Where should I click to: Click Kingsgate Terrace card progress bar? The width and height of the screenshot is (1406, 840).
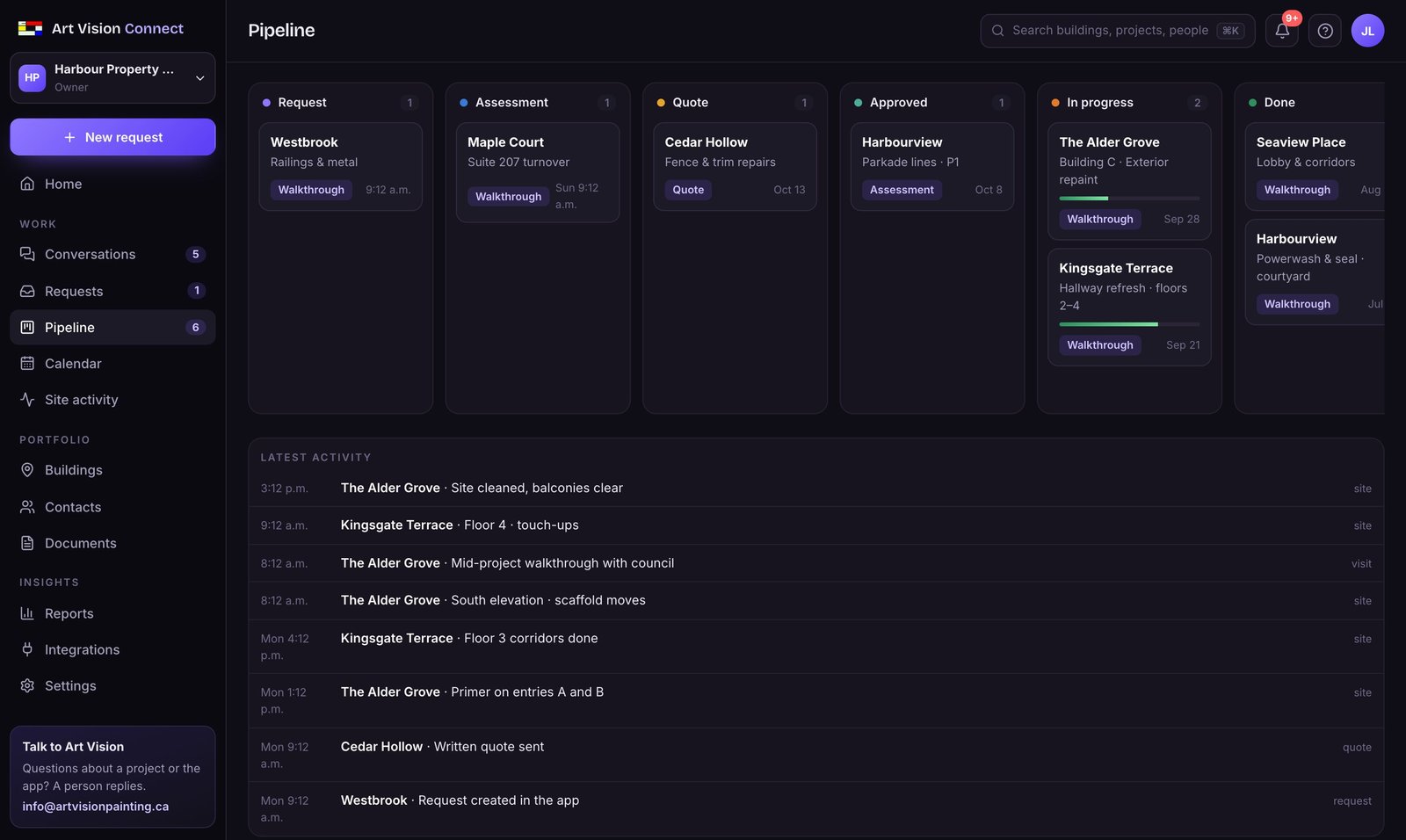click(x=1129, y=324)
